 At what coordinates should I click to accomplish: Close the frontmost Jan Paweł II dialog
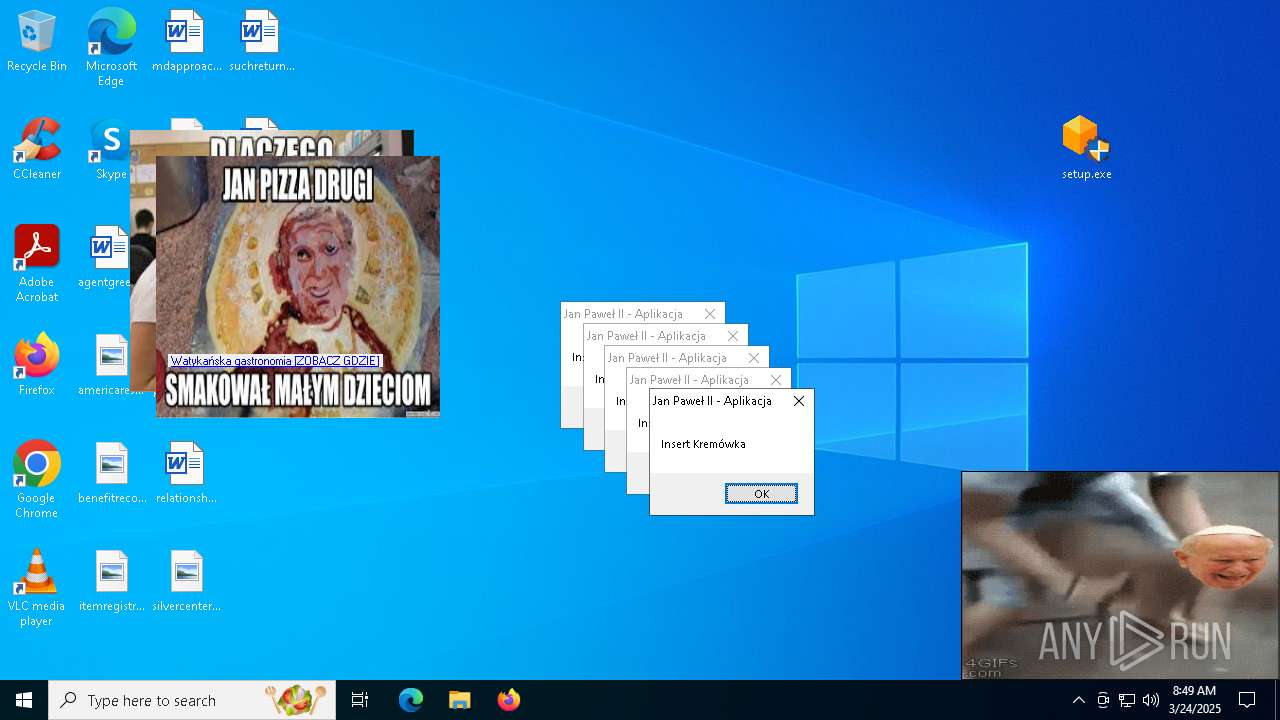pos(798,401)
